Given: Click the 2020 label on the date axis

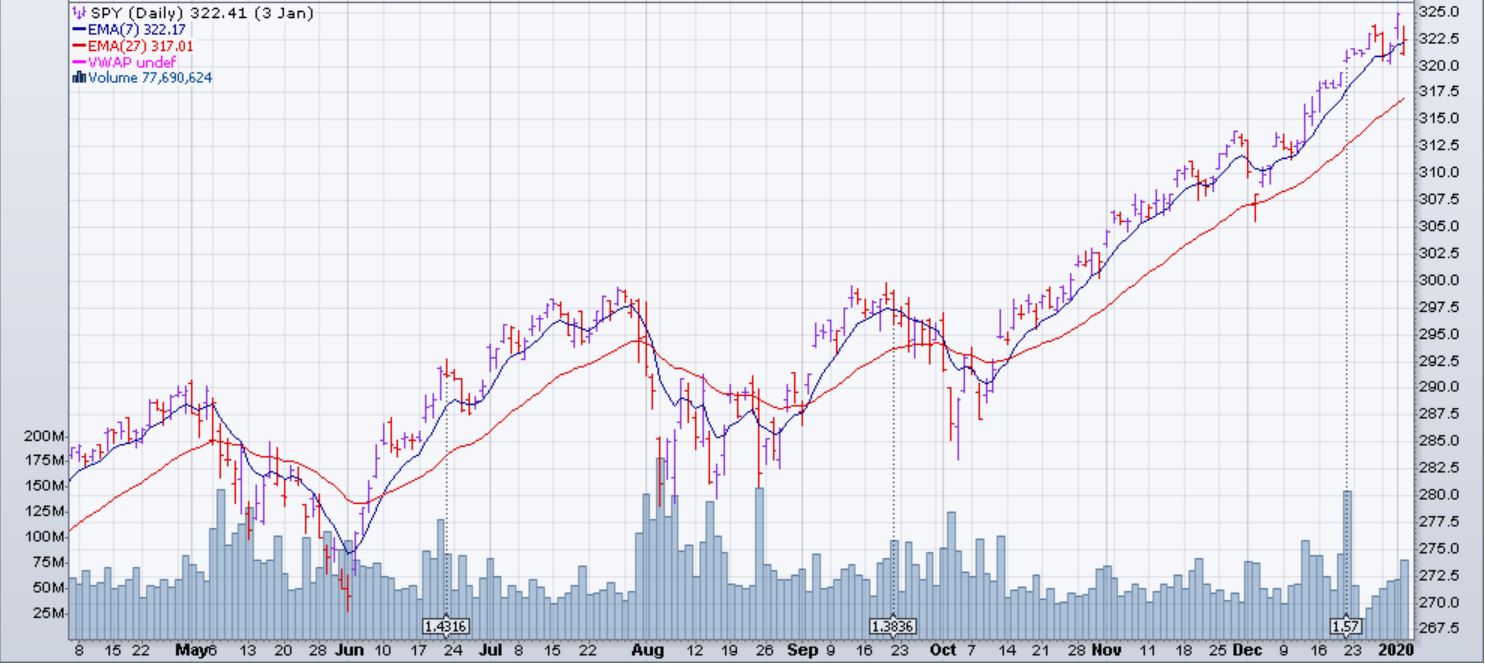Looking at the screenshot, I should 1395,650.
